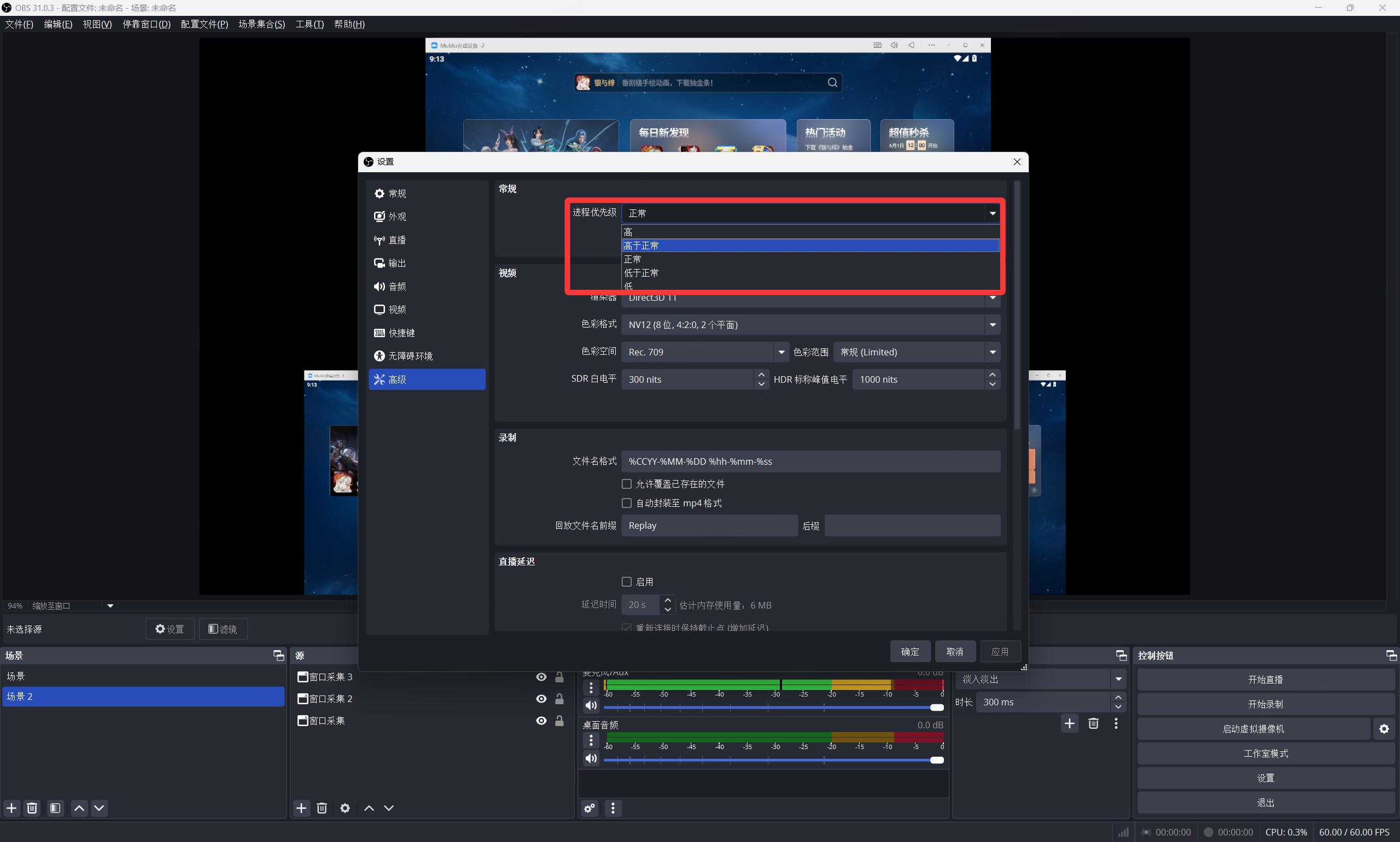Add a new source with the plus icon
The height and width of the screenshot is (842, 1400).
coord(301,808)
